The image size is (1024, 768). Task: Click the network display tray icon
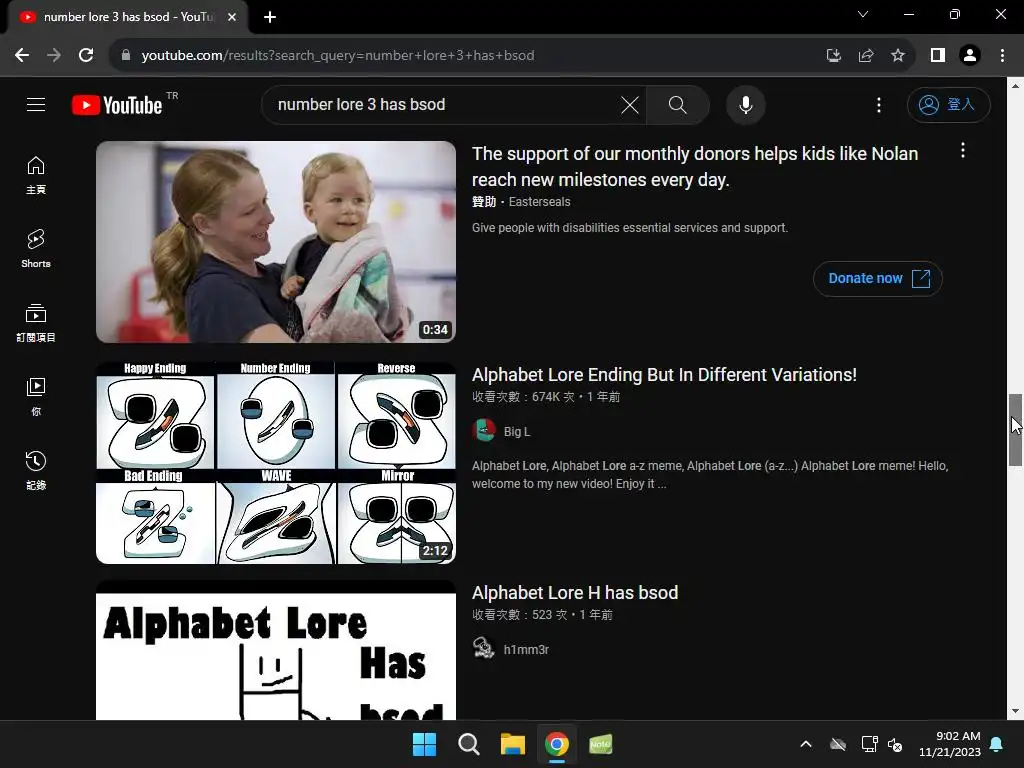coord(869,744)
